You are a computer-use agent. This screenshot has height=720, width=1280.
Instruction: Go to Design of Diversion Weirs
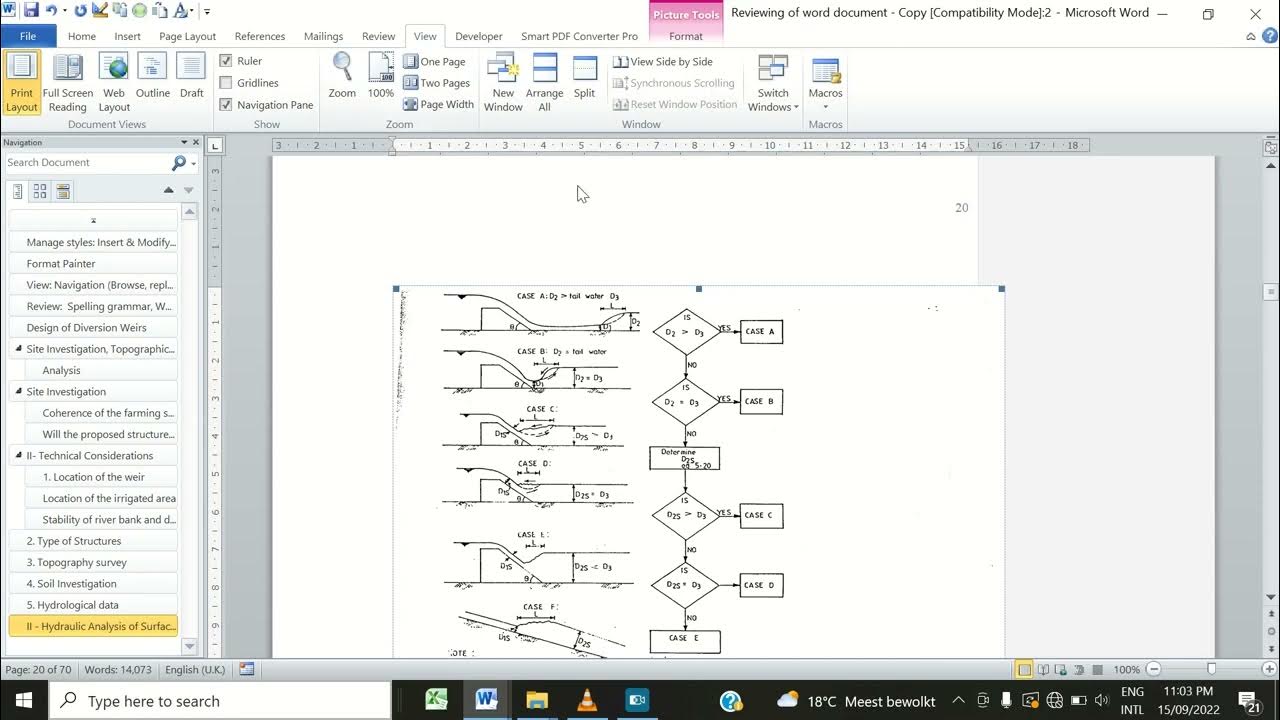point(93,327)
